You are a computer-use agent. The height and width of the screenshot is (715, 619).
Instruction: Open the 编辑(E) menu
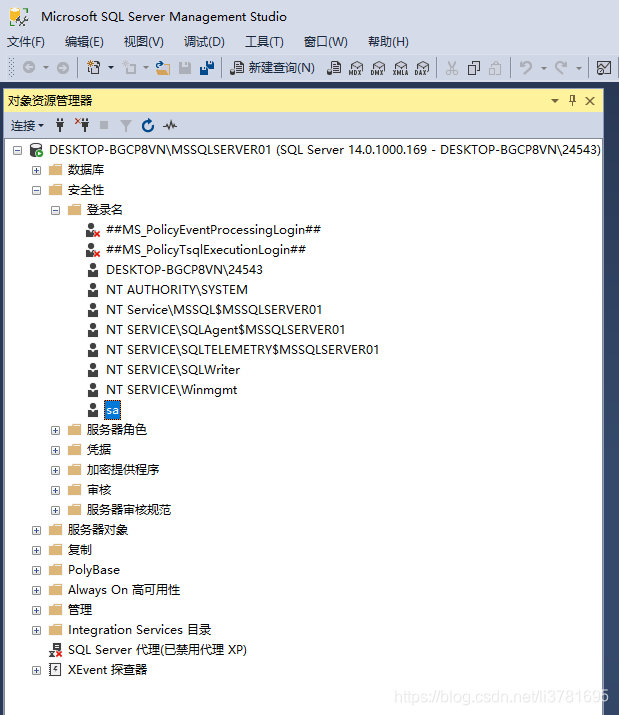pyautogui.click(x=84, y=42)
